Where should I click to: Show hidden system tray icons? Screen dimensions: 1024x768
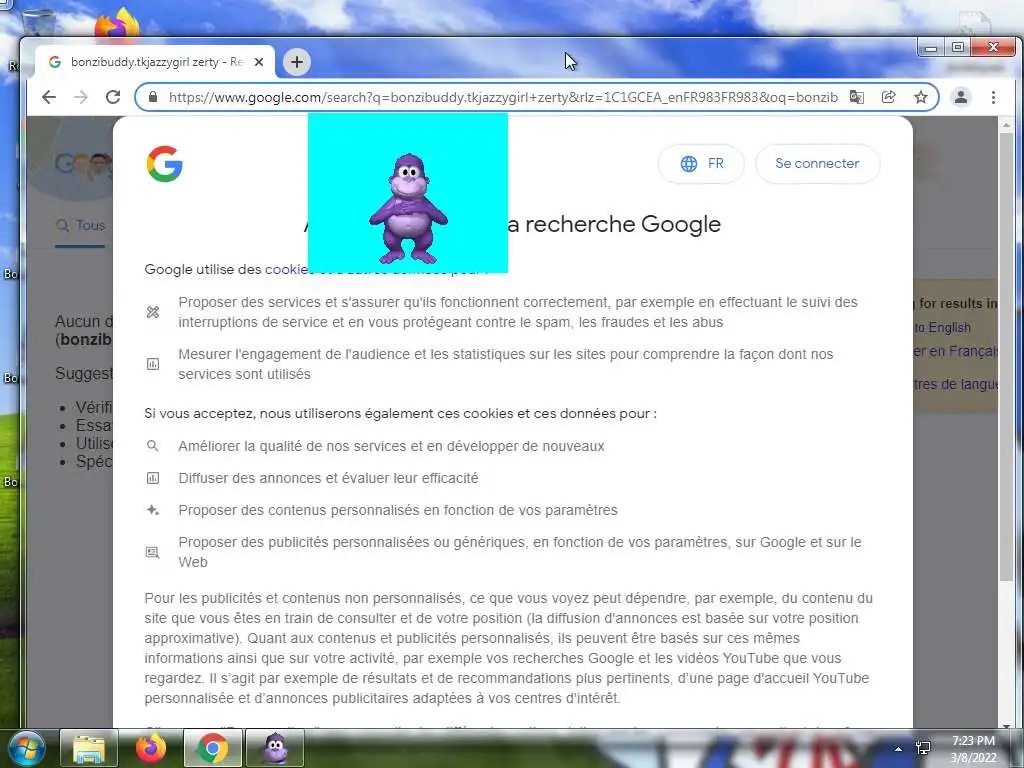click(899, 749)
